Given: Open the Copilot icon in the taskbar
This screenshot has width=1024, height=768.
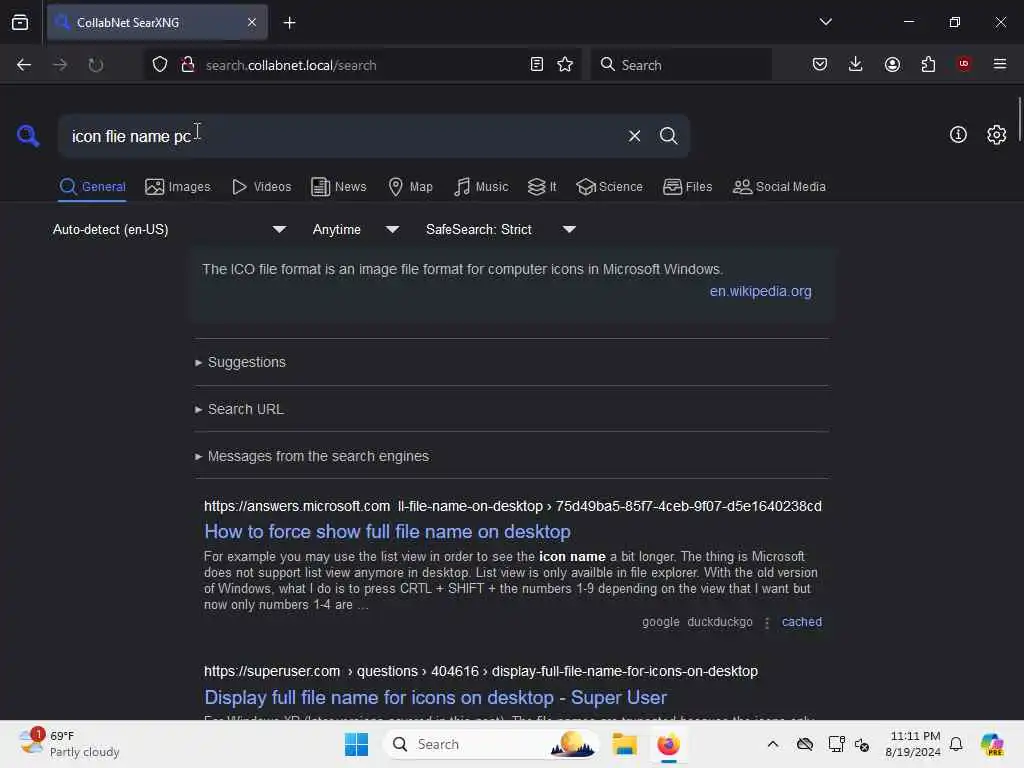Looking at the screenshot, I should click(x=992, y=744).
